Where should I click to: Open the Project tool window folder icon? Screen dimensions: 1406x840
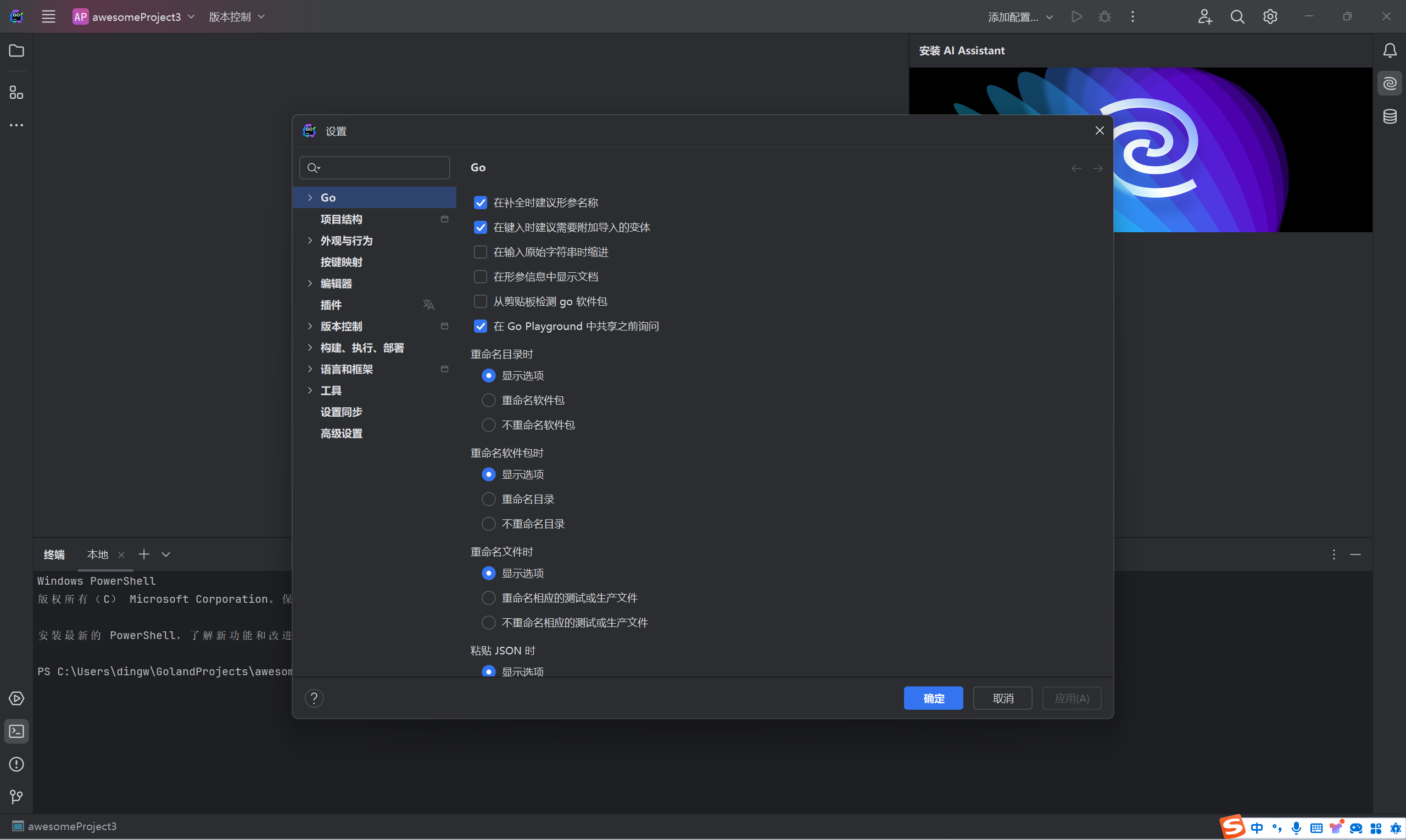[16, 51]
